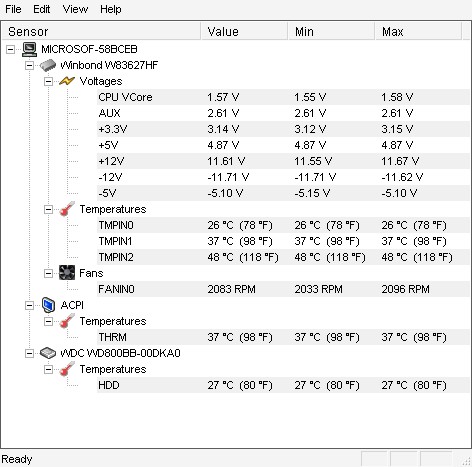Click the Ready status bar text
472x467 pixels.
coord(17,459)
